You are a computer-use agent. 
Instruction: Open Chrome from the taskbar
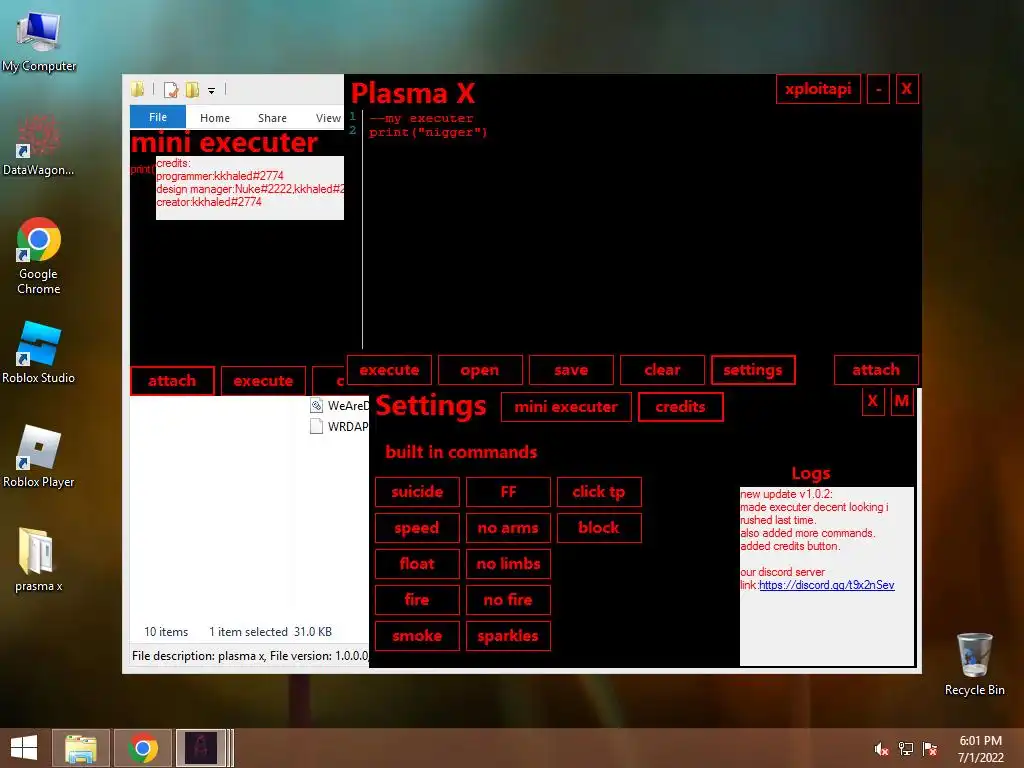coord(143,748)
